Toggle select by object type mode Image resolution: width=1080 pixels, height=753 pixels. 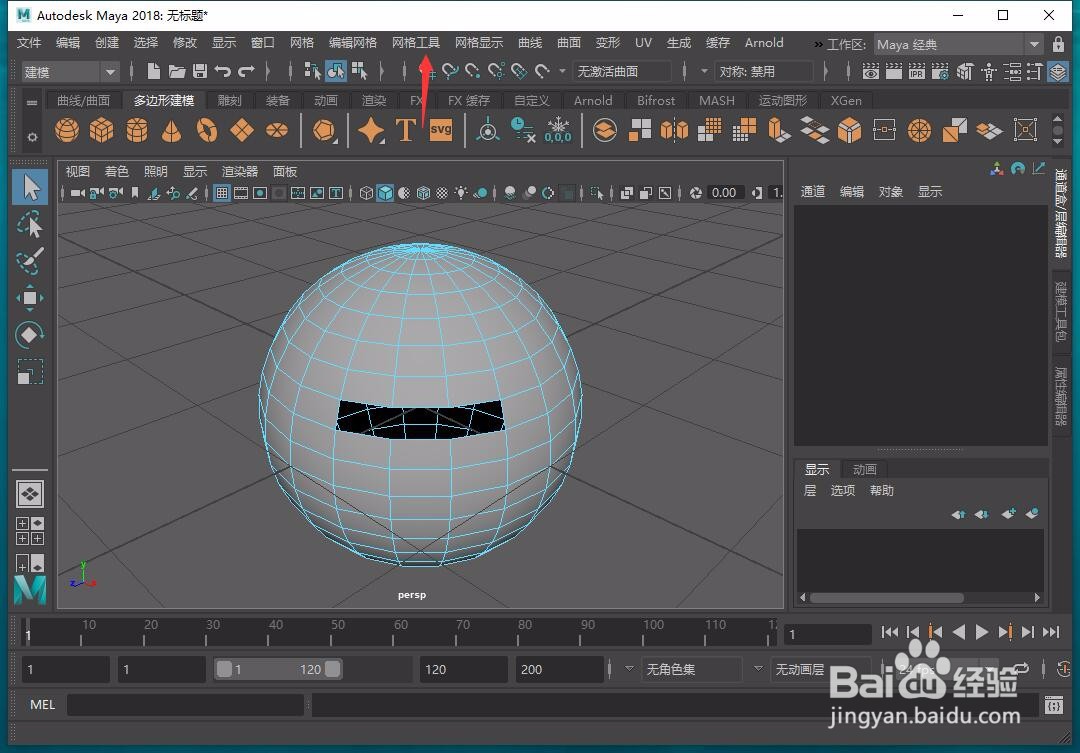point(335,71)
